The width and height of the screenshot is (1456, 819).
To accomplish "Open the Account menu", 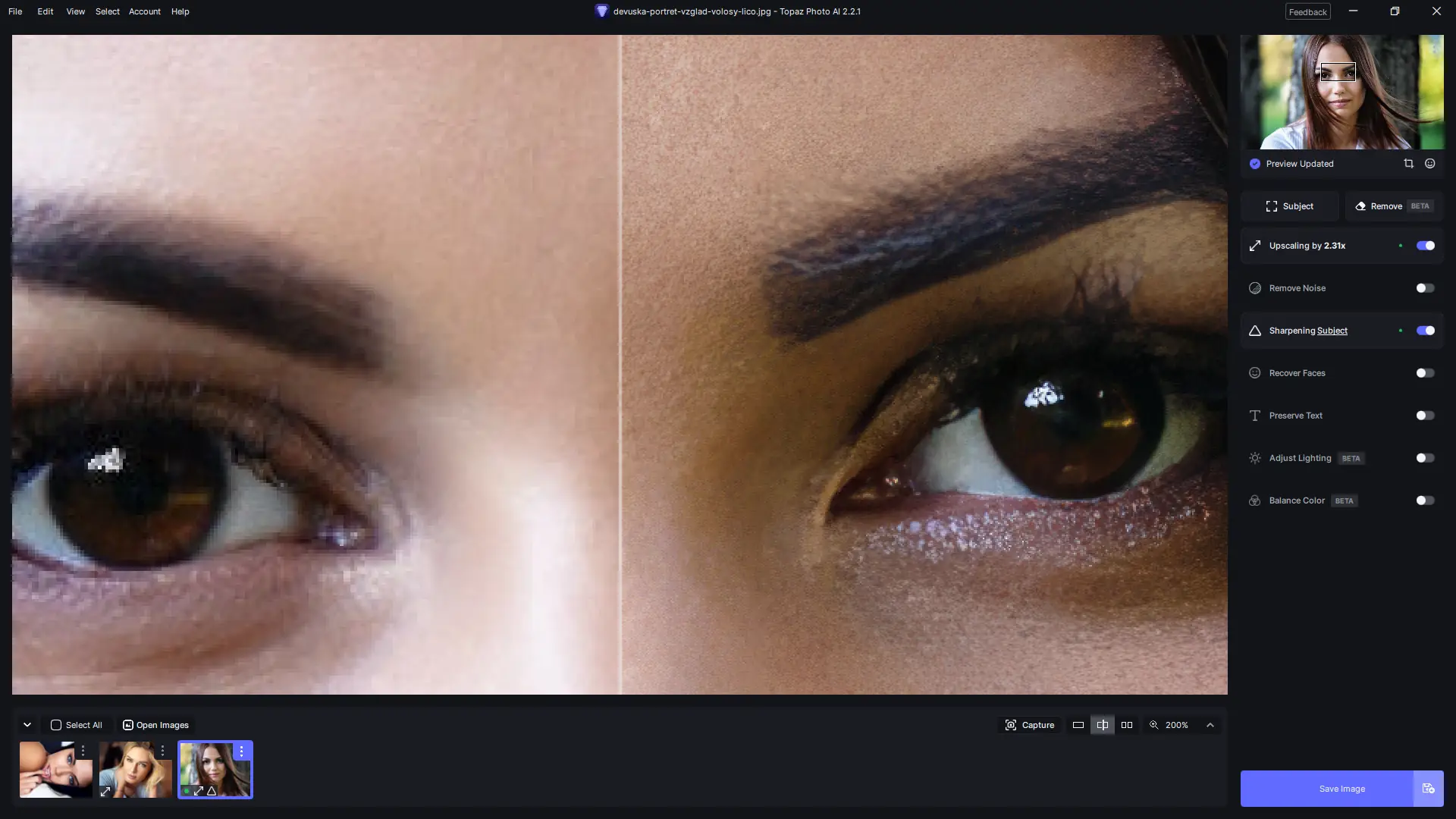I will click(x=144, y=11).
